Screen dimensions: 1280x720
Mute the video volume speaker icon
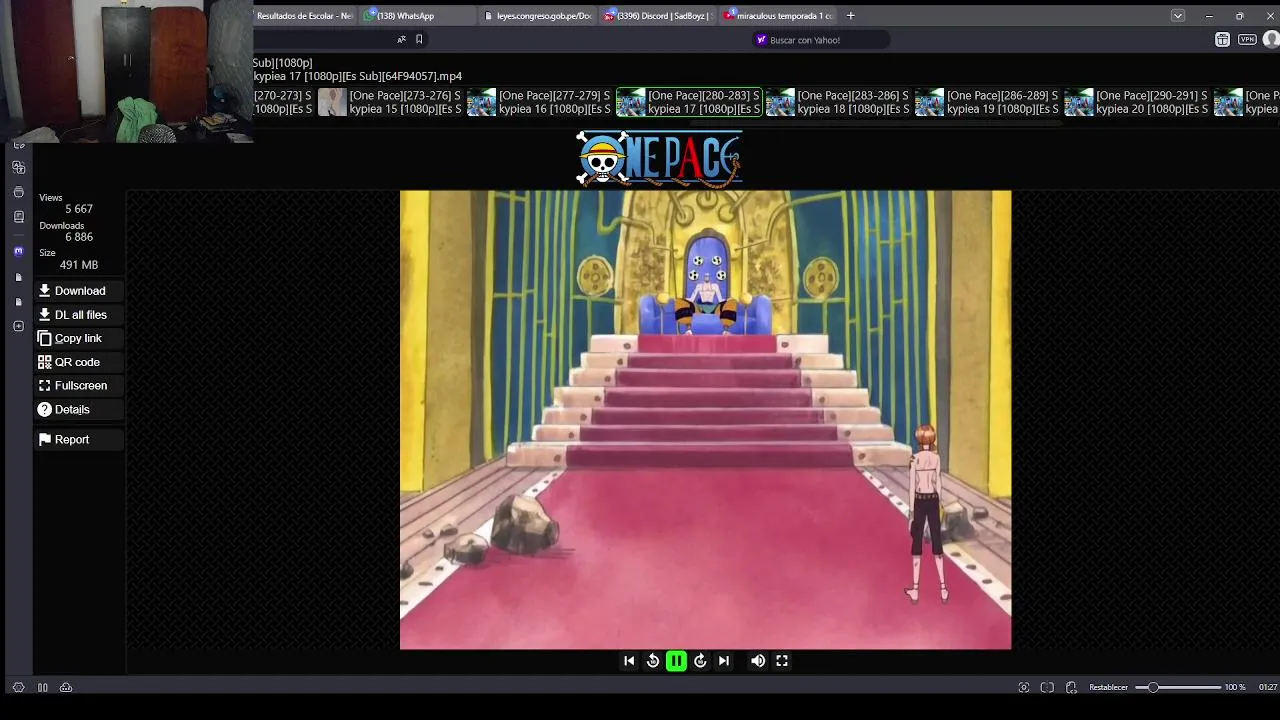[758, 661]
